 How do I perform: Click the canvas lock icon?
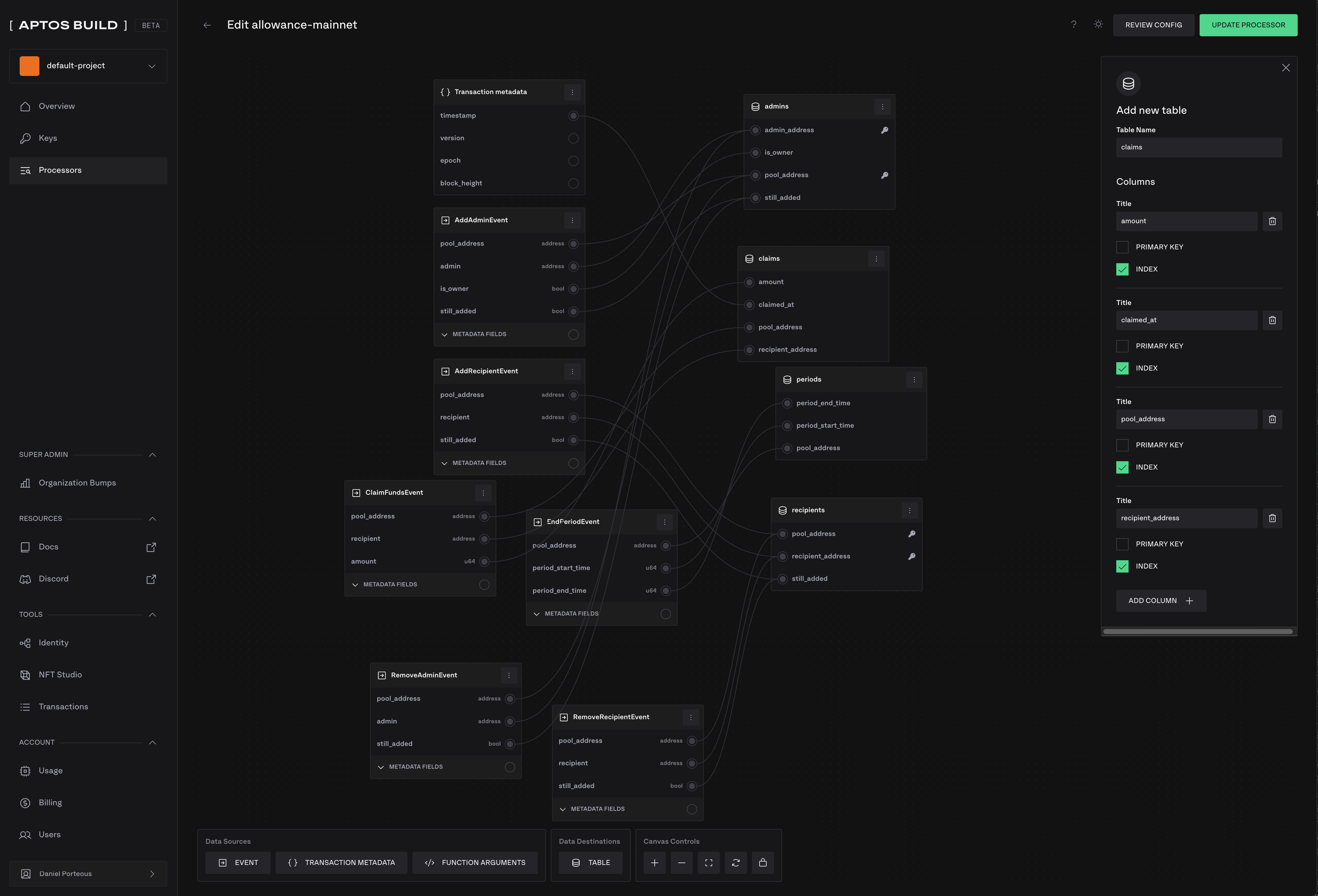click(x=763, y=862)
